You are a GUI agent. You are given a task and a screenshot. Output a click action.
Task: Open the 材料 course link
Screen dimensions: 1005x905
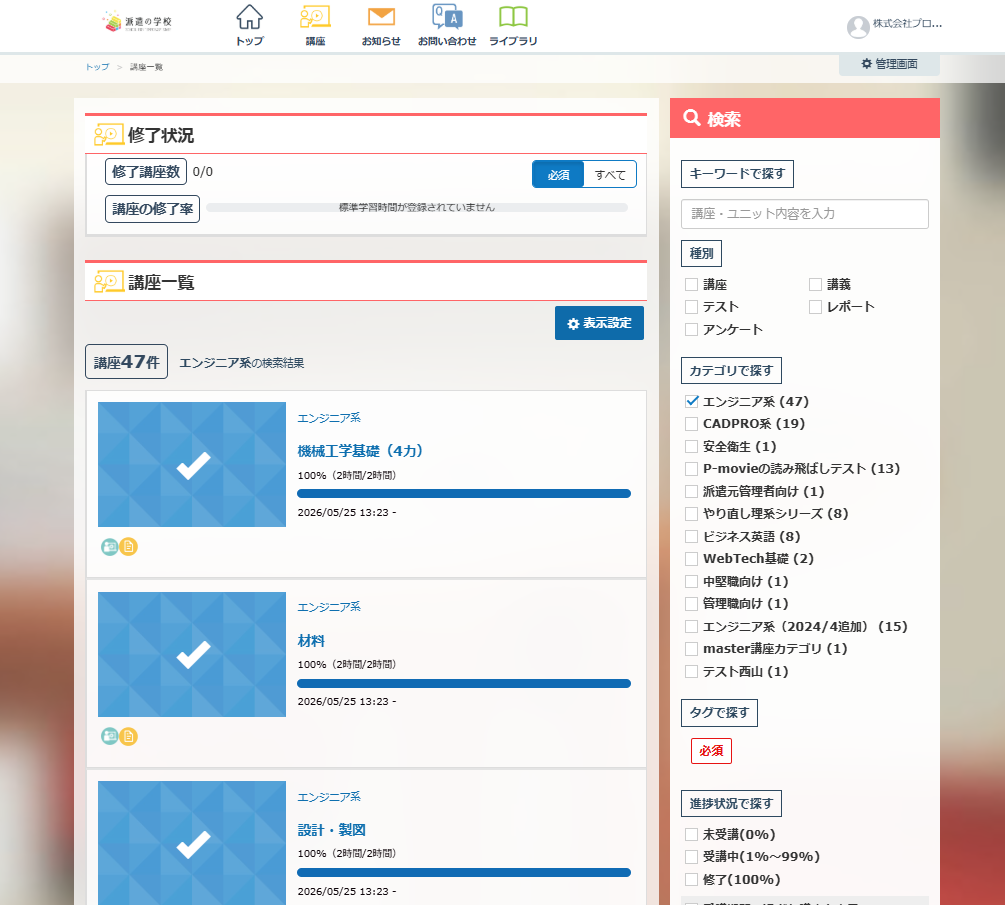point(311,641)
